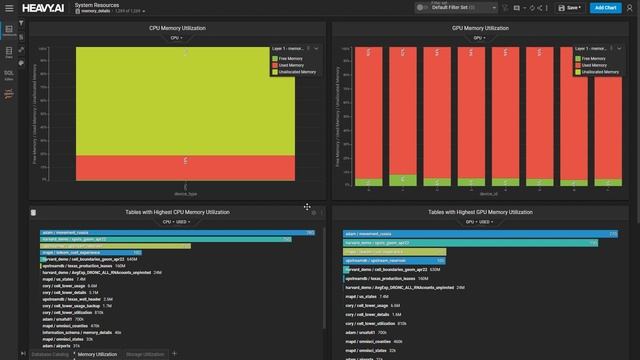Switch to the Storage Utilization tab
Screen dimensions: 640x360
point(145,354)
